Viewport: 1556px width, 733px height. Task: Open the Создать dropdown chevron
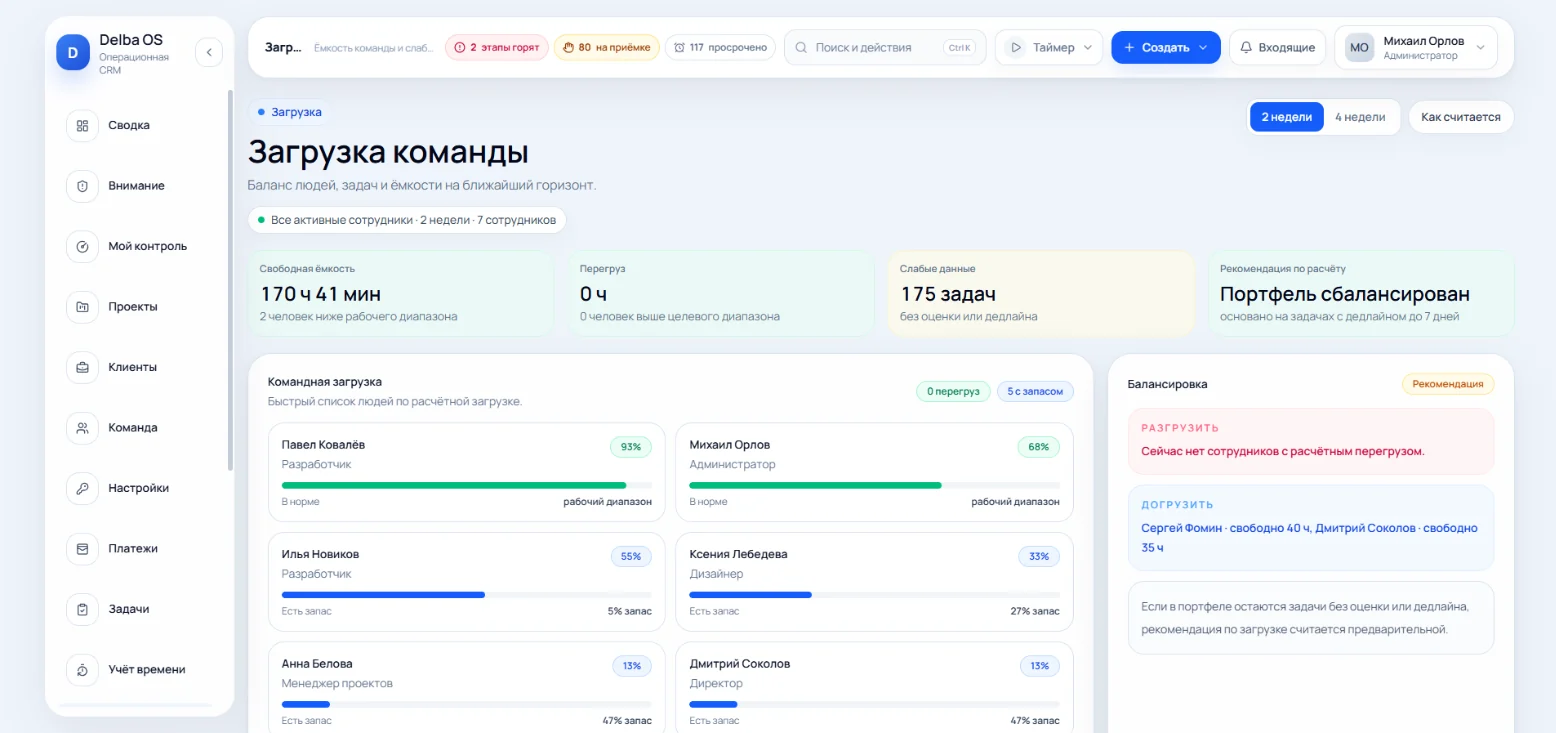click(x=1203, y=47)
